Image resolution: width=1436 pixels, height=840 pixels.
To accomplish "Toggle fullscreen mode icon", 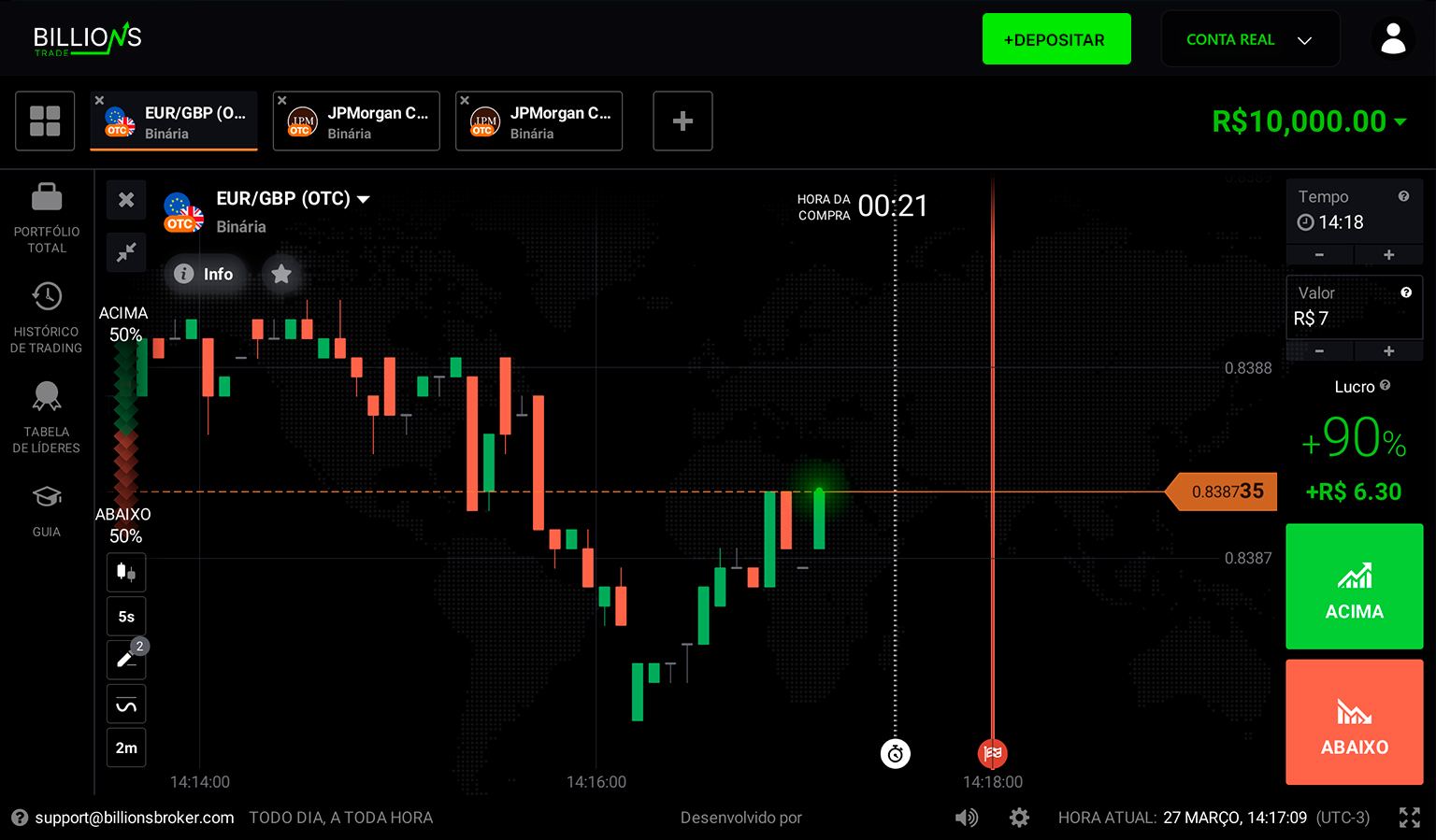I will [x=1409, y=818].
